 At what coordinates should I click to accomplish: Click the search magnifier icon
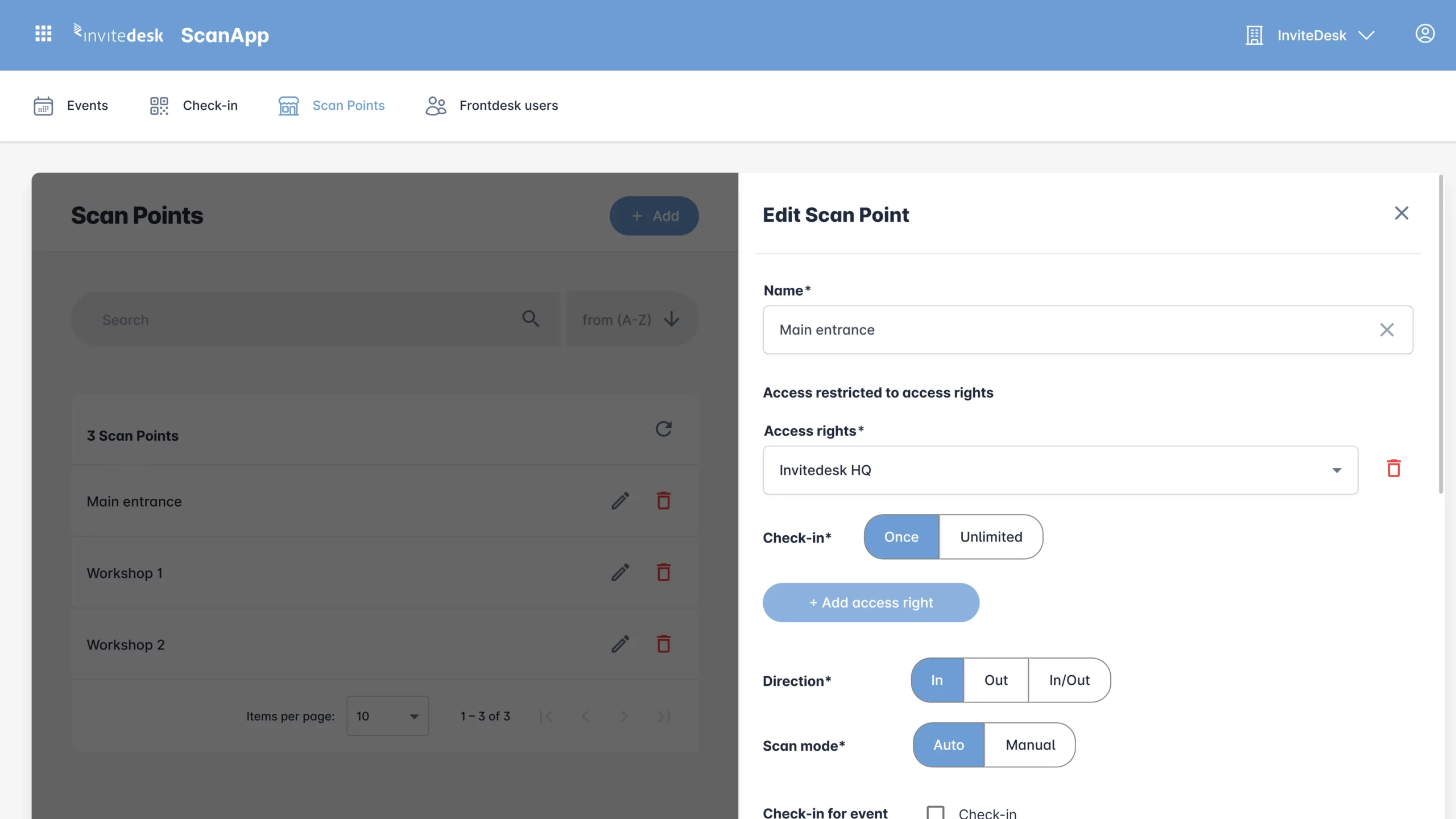click(x=530, y=318)
